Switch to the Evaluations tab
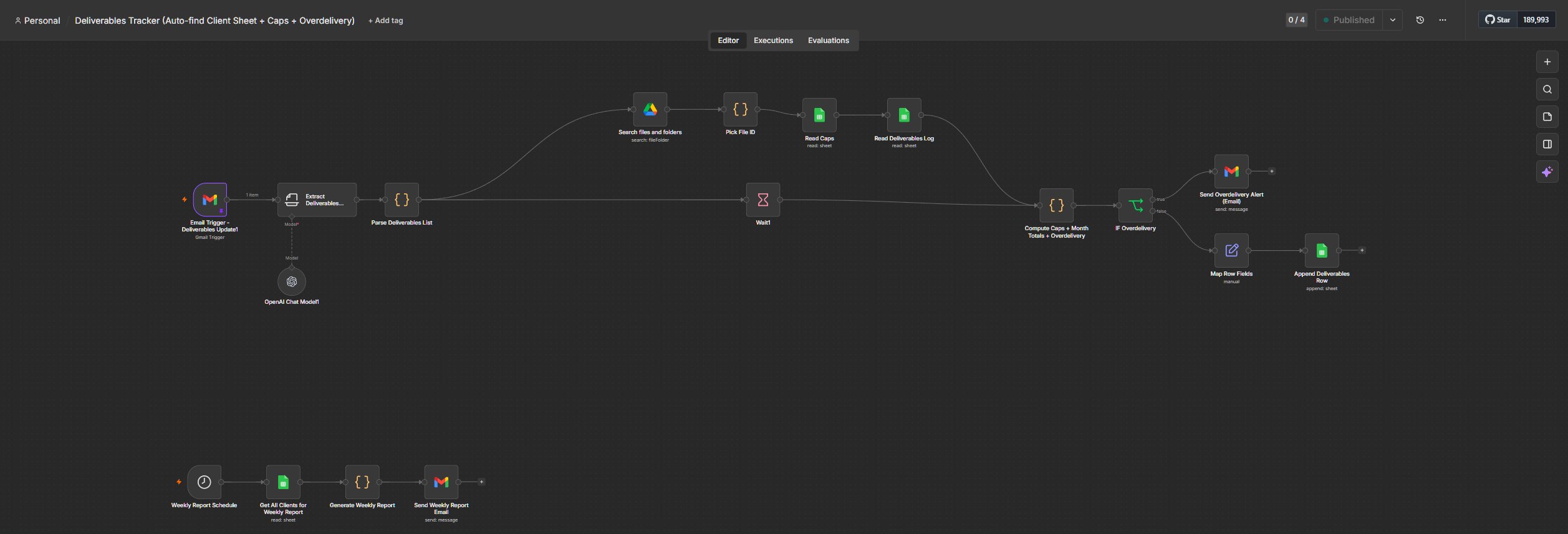The width and height of the screenshot is (1568, 534). 828,41
